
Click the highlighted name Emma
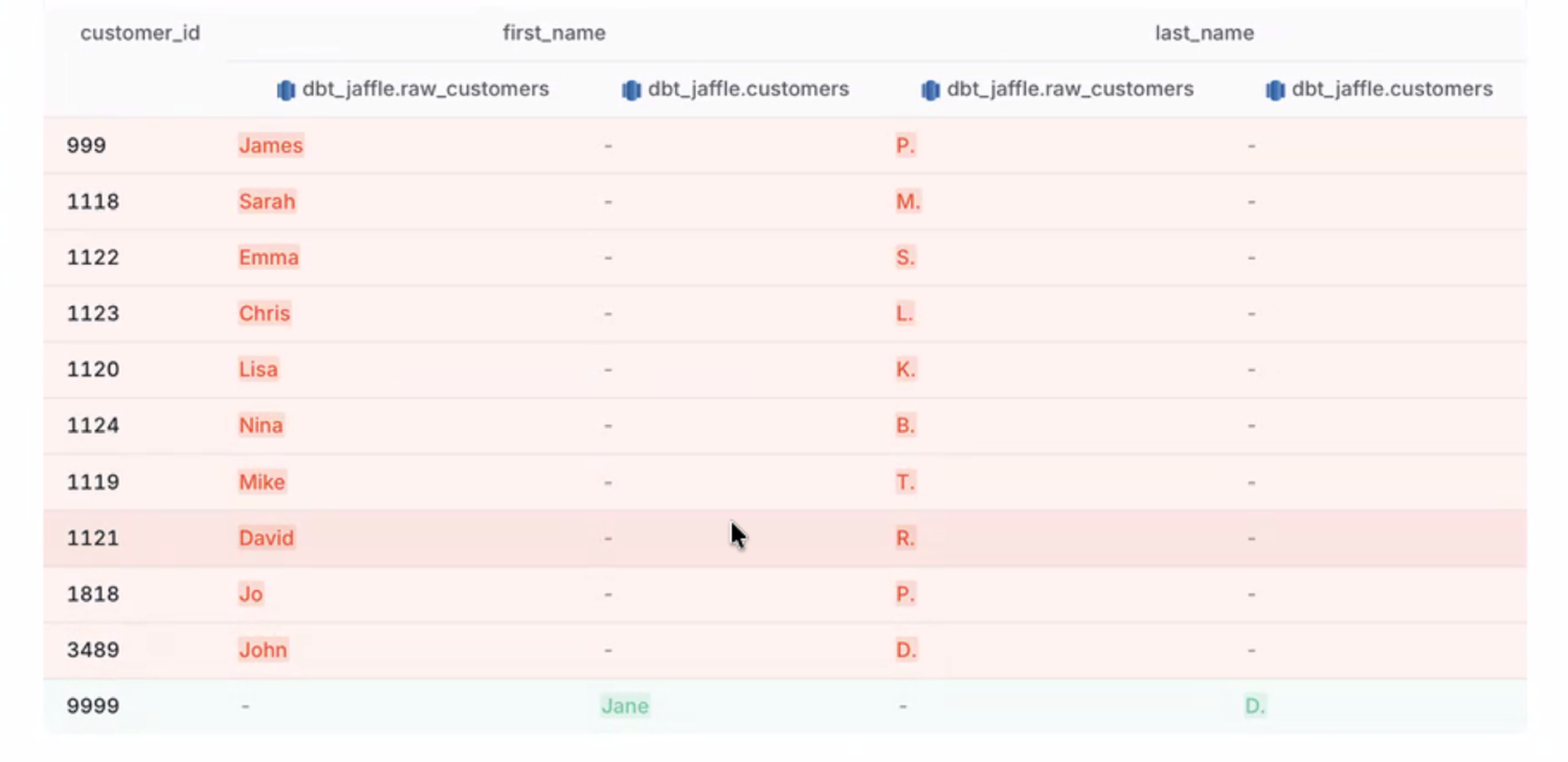coord(268,257)
